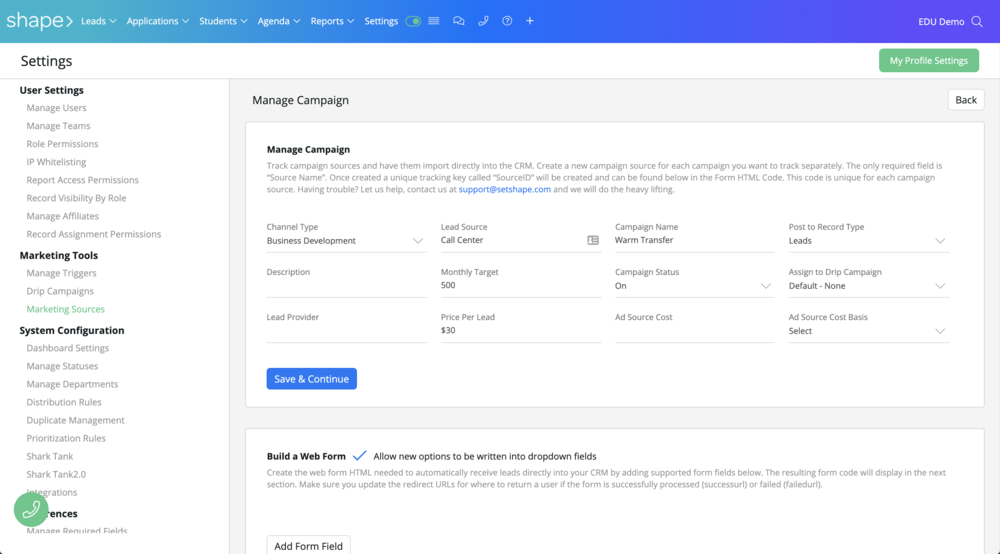Open Record Visibility By Role
The width and height of the screenshot is (1000, 554).
point(76,198)
